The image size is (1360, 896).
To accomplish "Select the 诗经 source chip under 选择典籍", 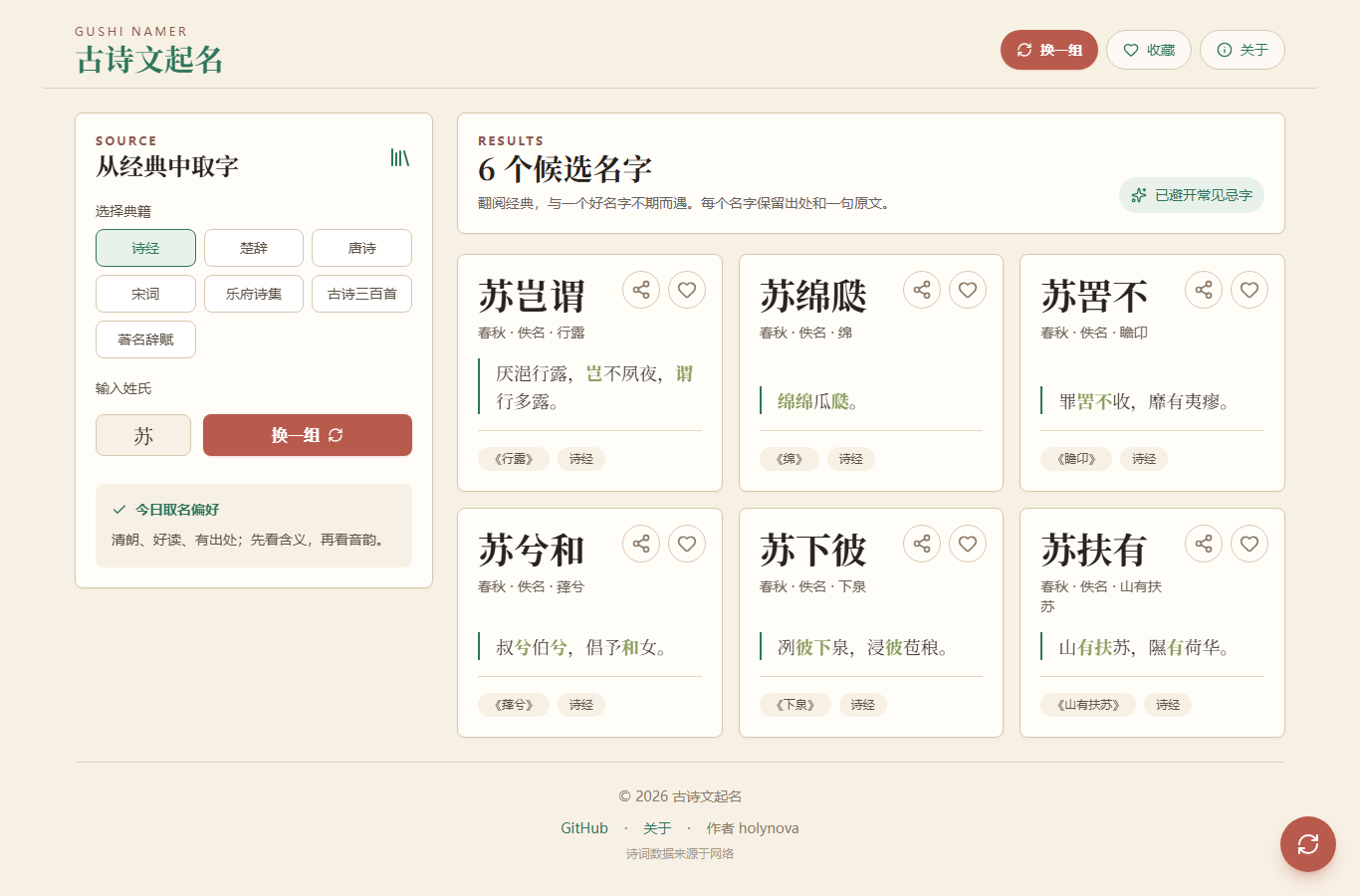I will coord(145,248).
